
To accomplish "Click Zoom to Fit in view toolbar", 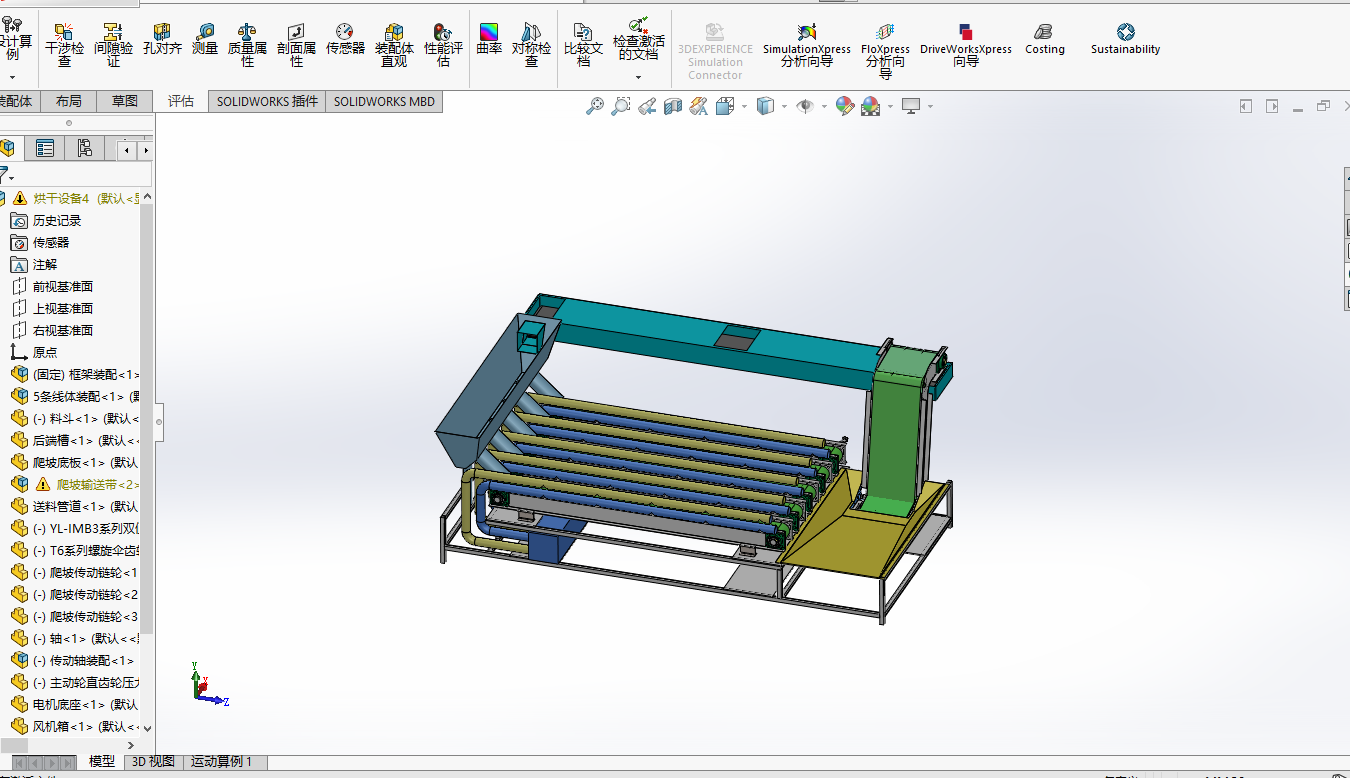I will coord(595,106).
